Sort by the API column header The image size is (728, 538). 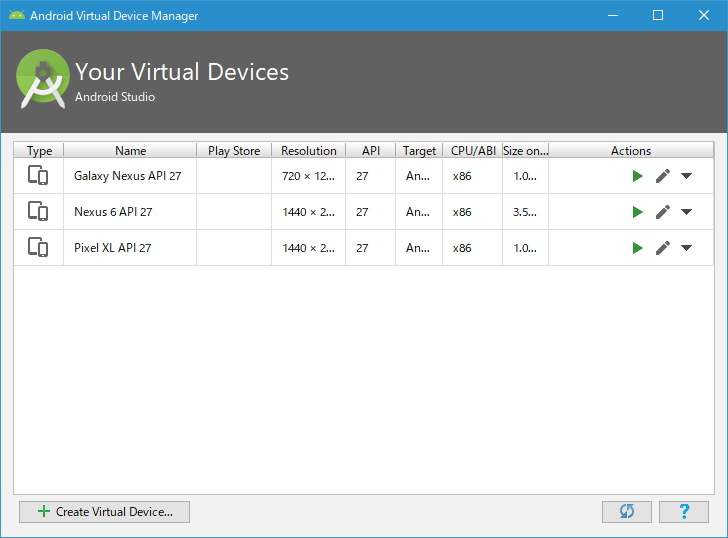(371, 150)
